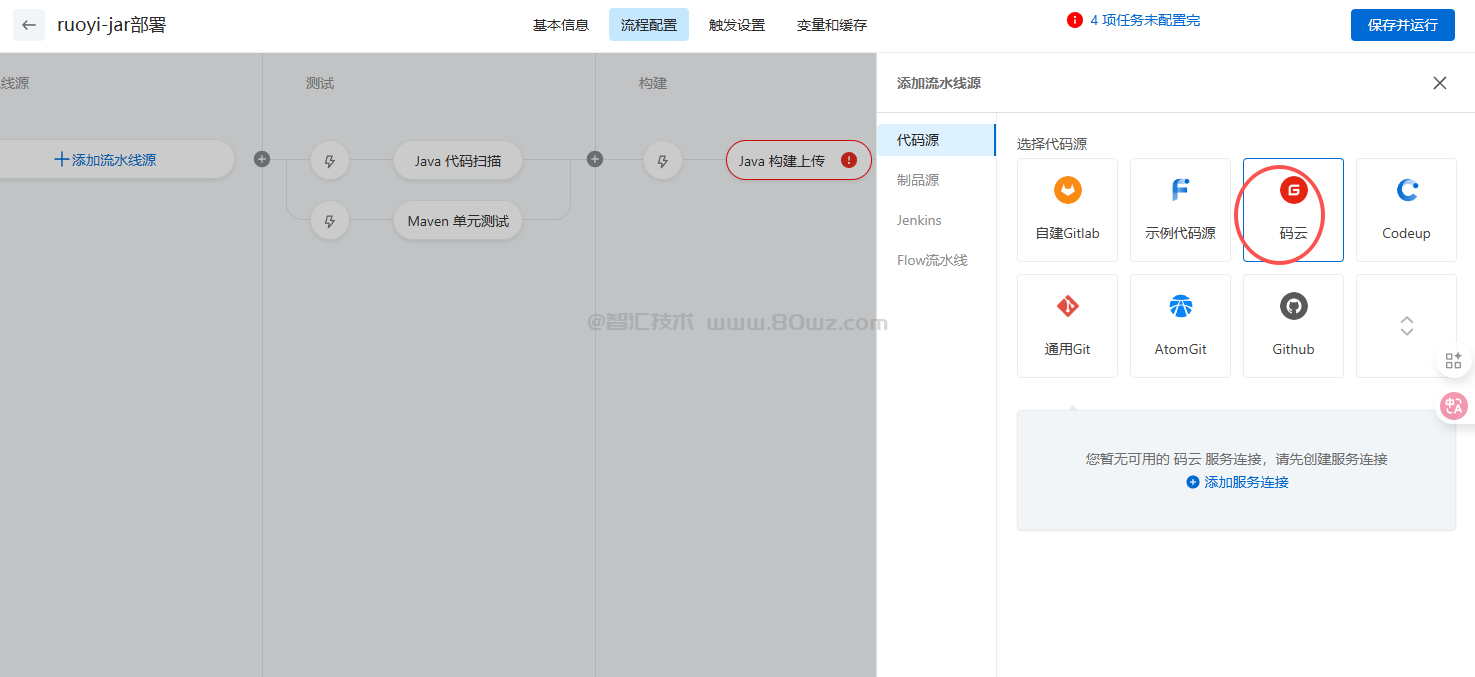This screenshot has width=1475, height=677.
Task: Pick the Codeup code source
Action: (x=1406, y=208)
